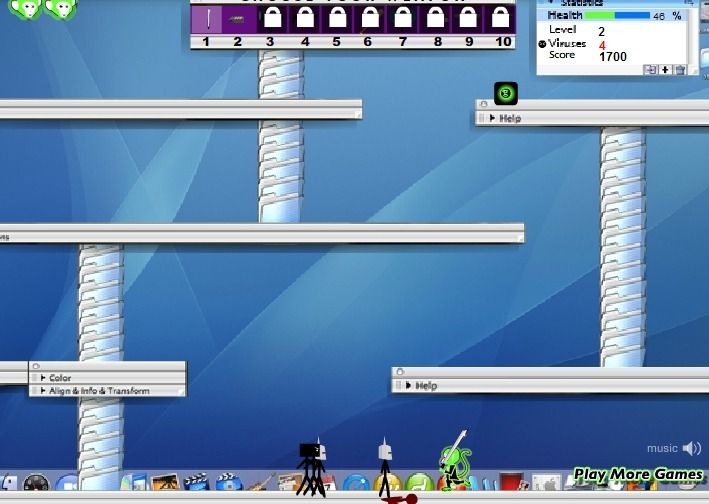Click the Score value 1700
Viewport: 709px width, 504px height.
(613, 57)
